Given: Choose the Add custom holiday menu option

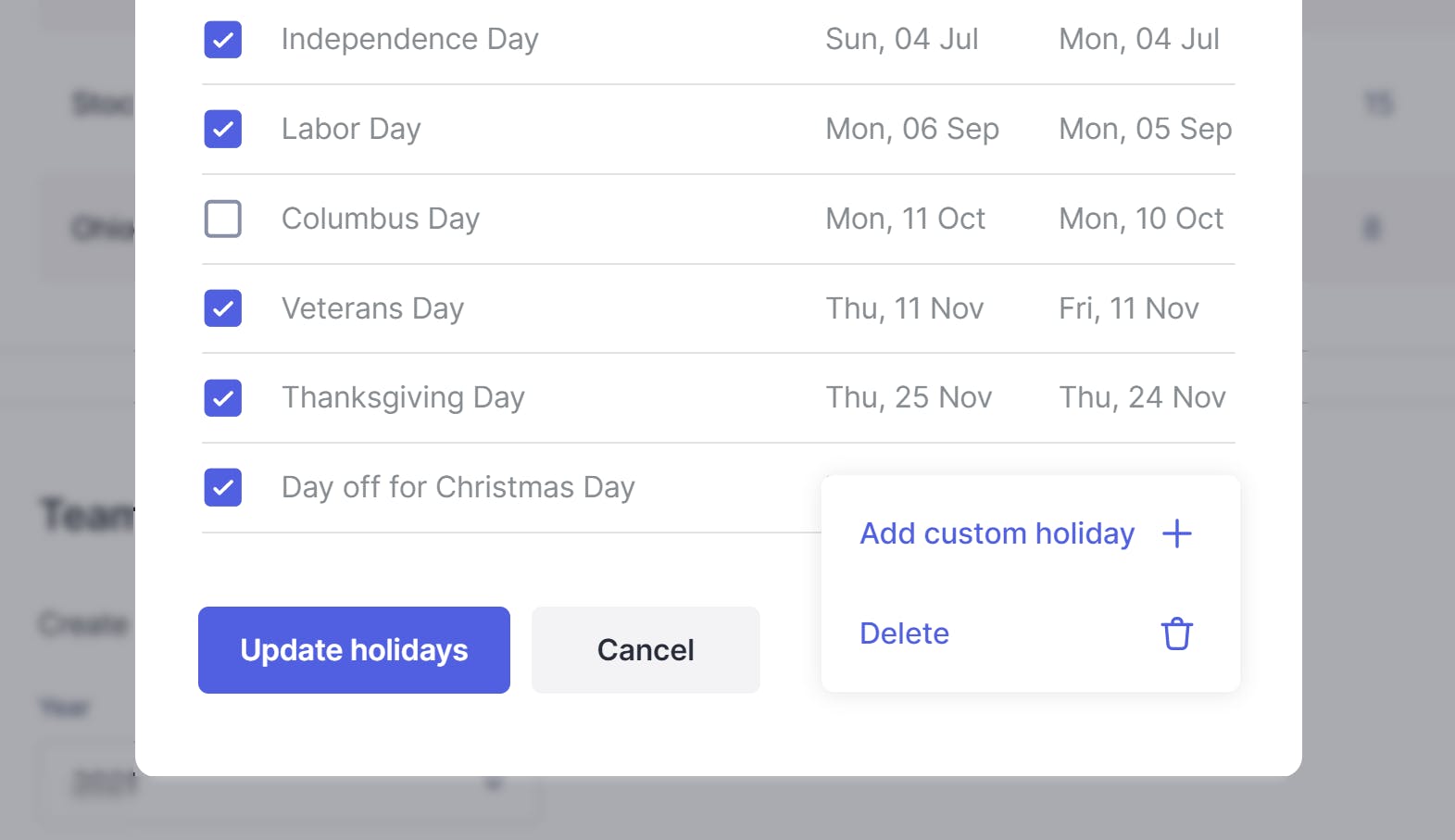Looking at the screenshot, I should [997, 533].
